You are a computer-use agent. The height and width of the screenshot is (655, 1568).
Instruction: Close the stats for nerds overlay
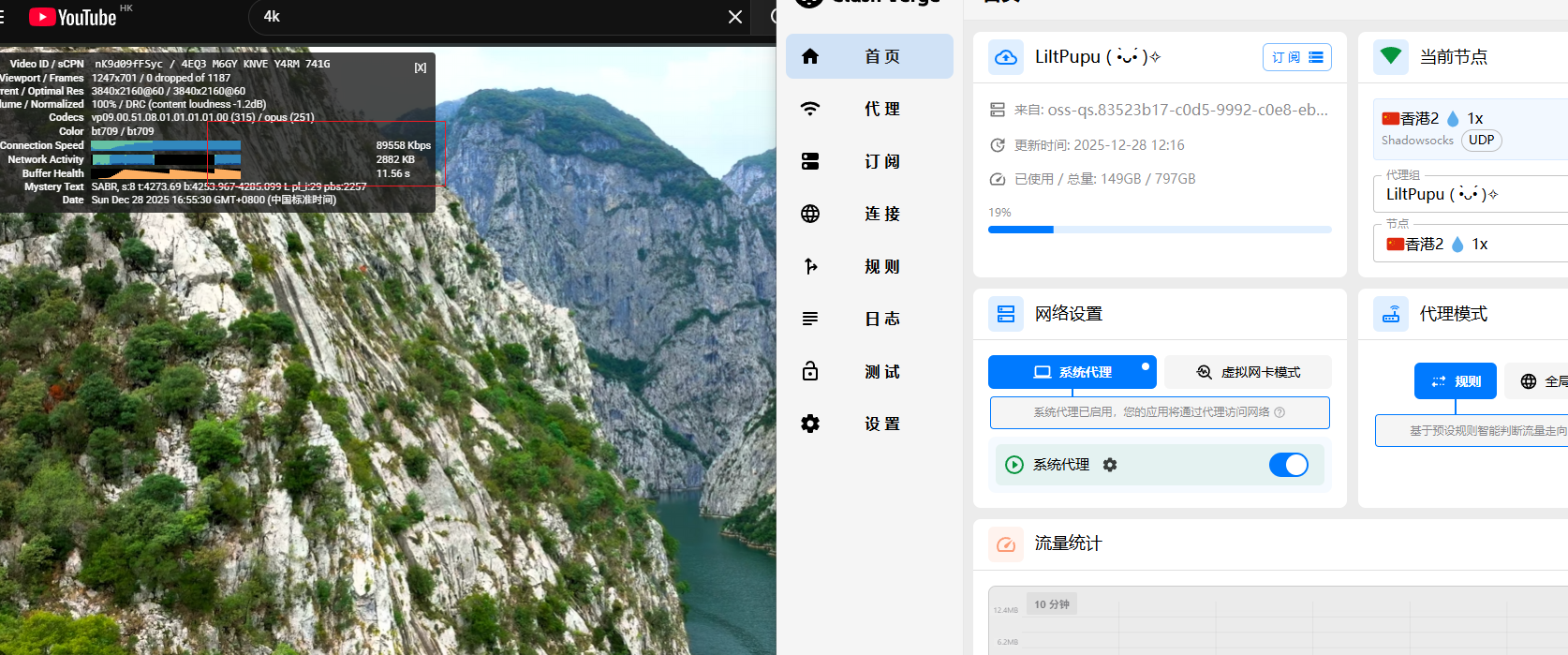pos(421,67)
